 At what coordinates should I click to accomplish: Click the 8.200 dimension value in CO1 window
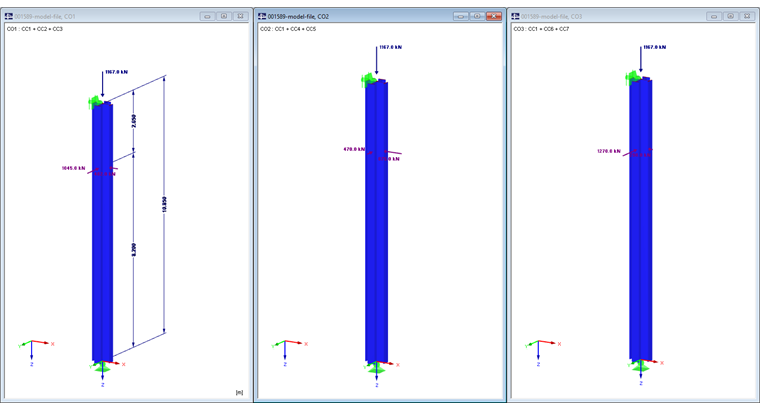click(x=134, y=250)
